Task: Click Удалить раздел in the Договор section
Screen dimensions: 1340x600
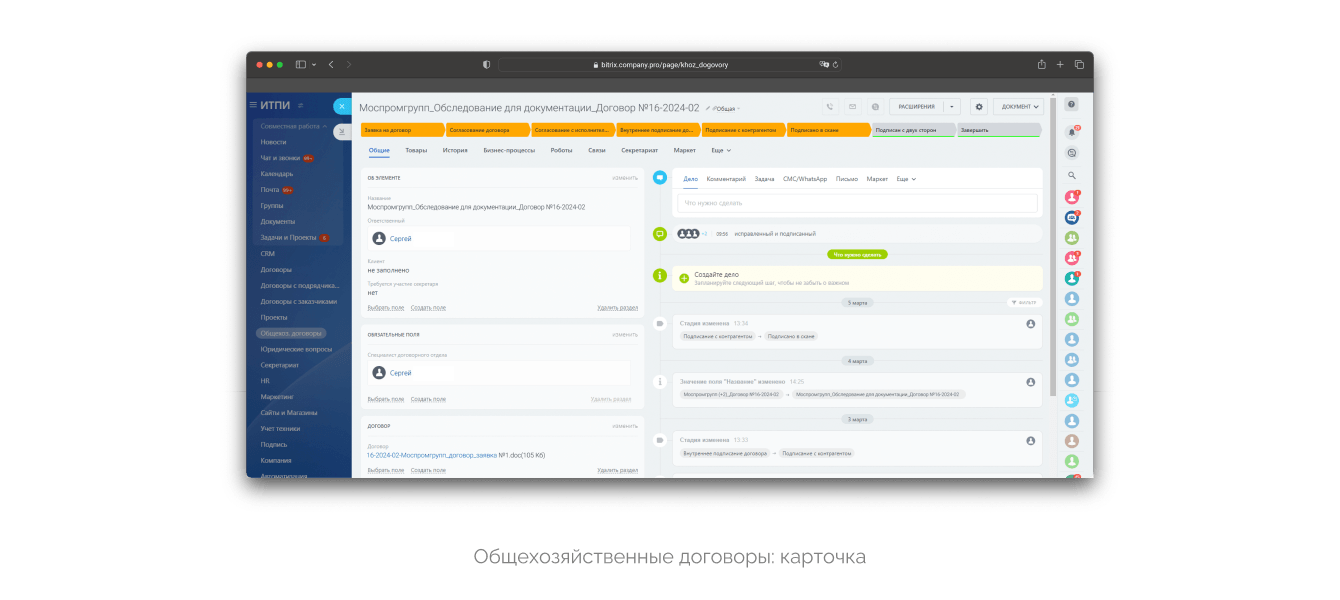Action: (x=617, y=469)
